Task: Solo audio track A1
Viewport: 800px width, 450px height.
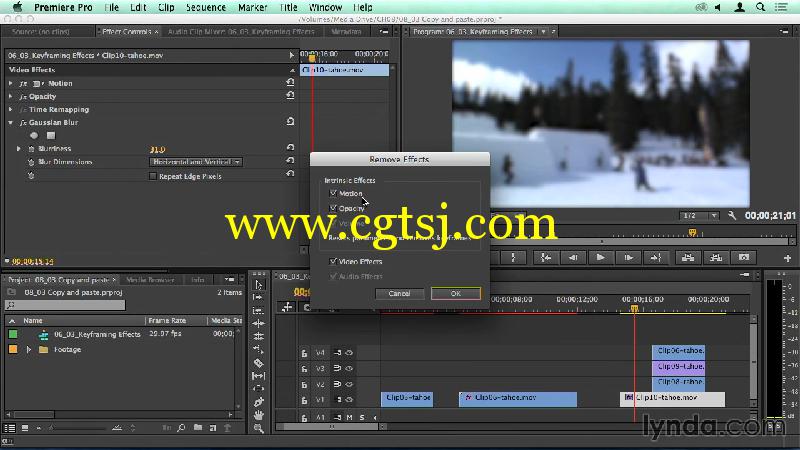Action: click(362, 417)
